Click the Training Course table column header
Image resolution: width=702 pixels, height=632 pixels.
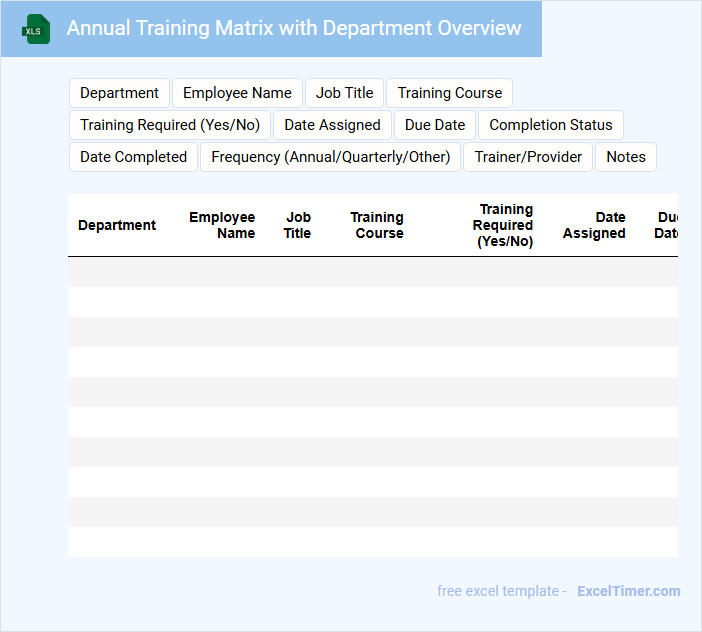coord(377,225)
